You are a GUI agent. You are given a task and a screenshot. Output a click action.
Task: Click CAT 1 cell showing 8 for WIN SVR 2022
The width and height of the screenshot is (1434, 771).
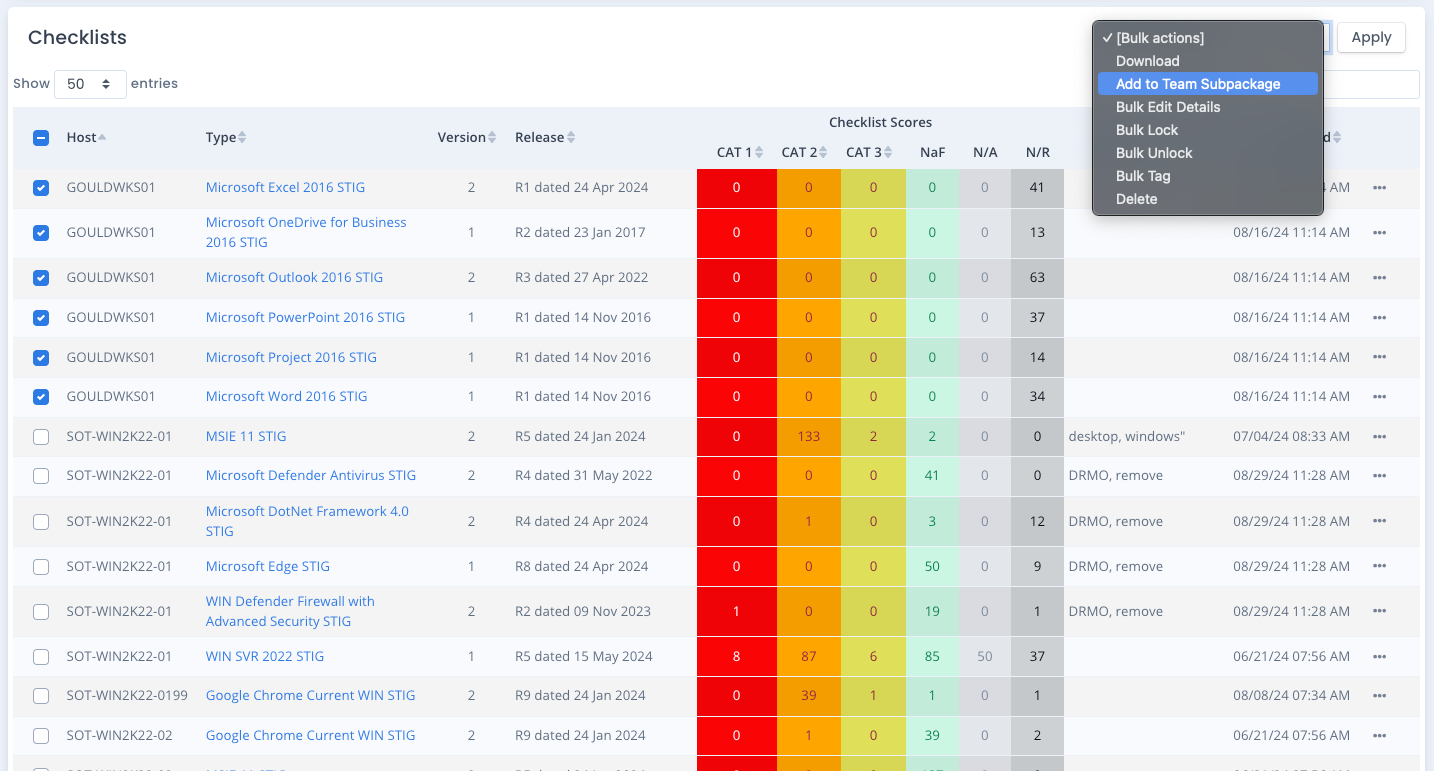click(x=737, y=656)
